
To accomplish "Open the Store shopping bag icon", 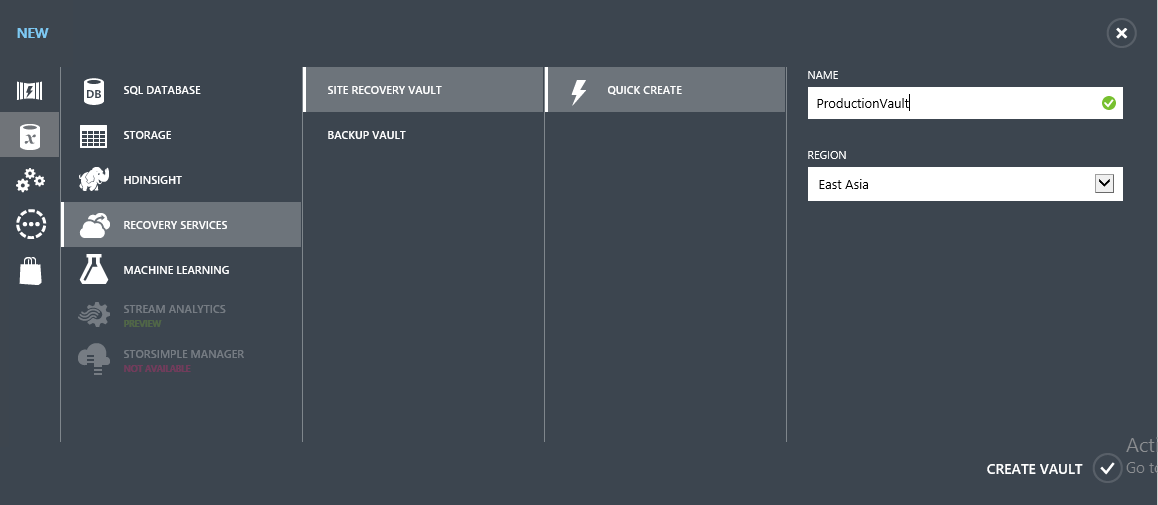I will [x=30, y=270].
